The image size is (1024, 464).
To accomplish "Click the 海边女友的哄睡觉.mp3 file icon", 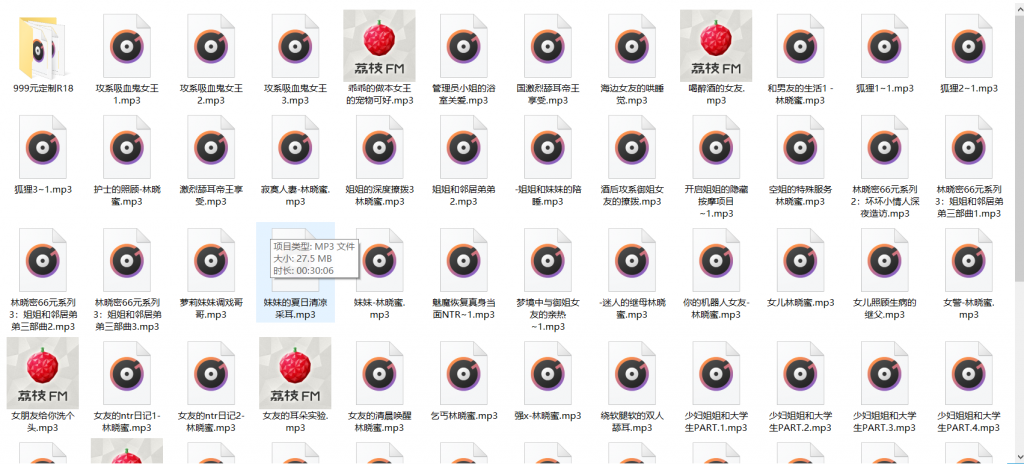I will (x=632, y=45).
